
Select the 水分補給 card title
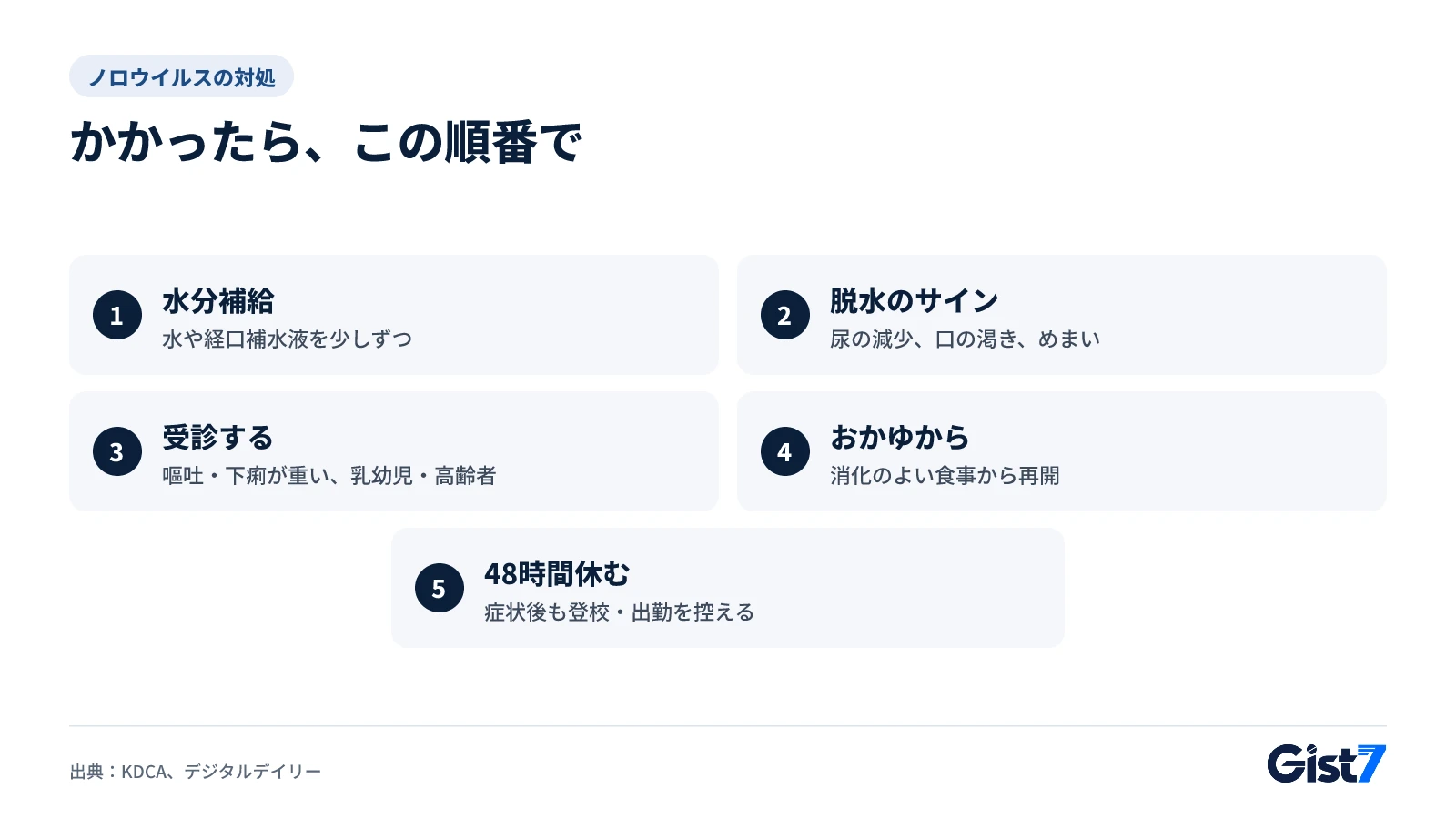pos(218,301)
